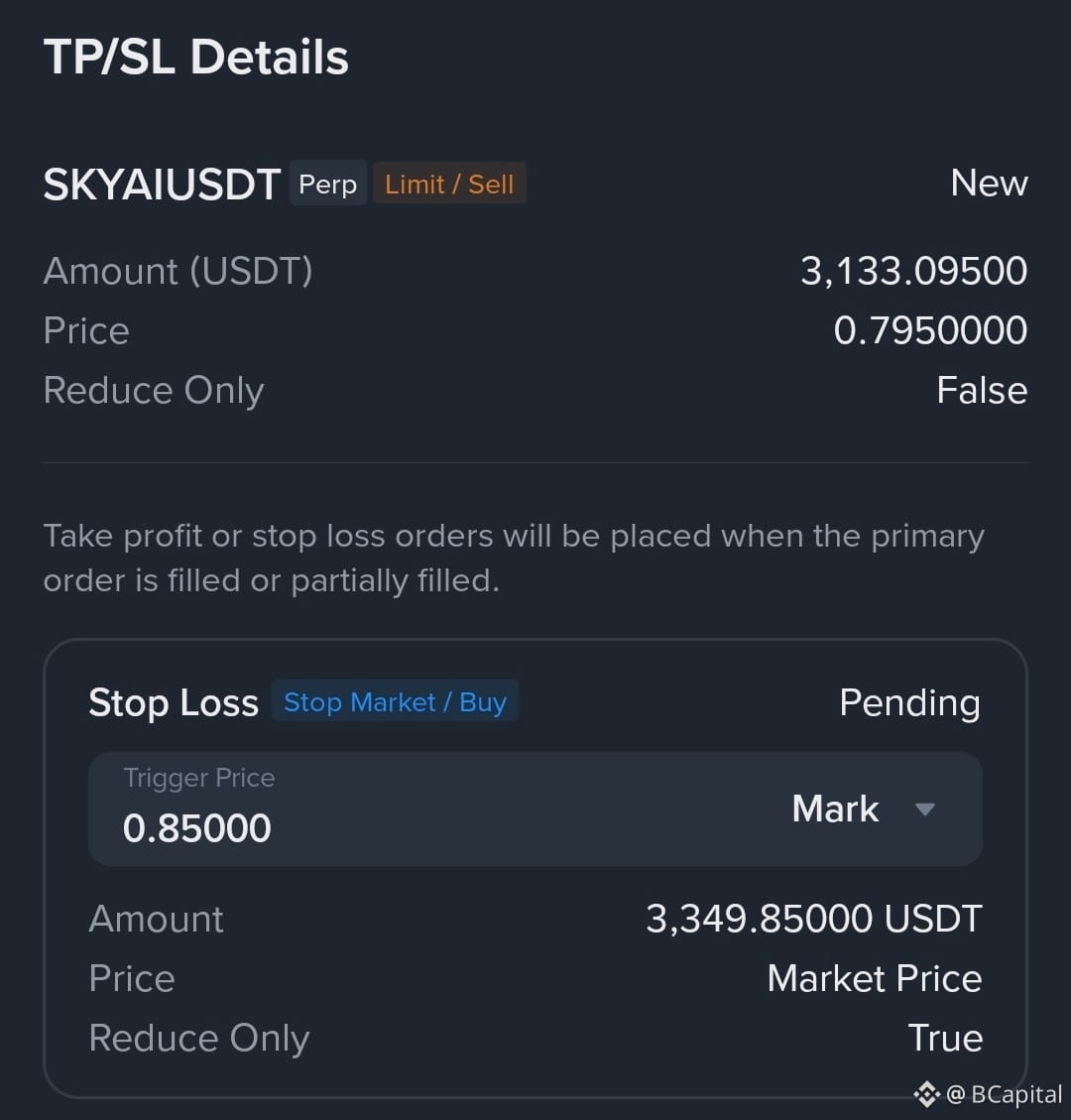
Task: Click the 3,133.09500 amount value
Action: point(914,271)
